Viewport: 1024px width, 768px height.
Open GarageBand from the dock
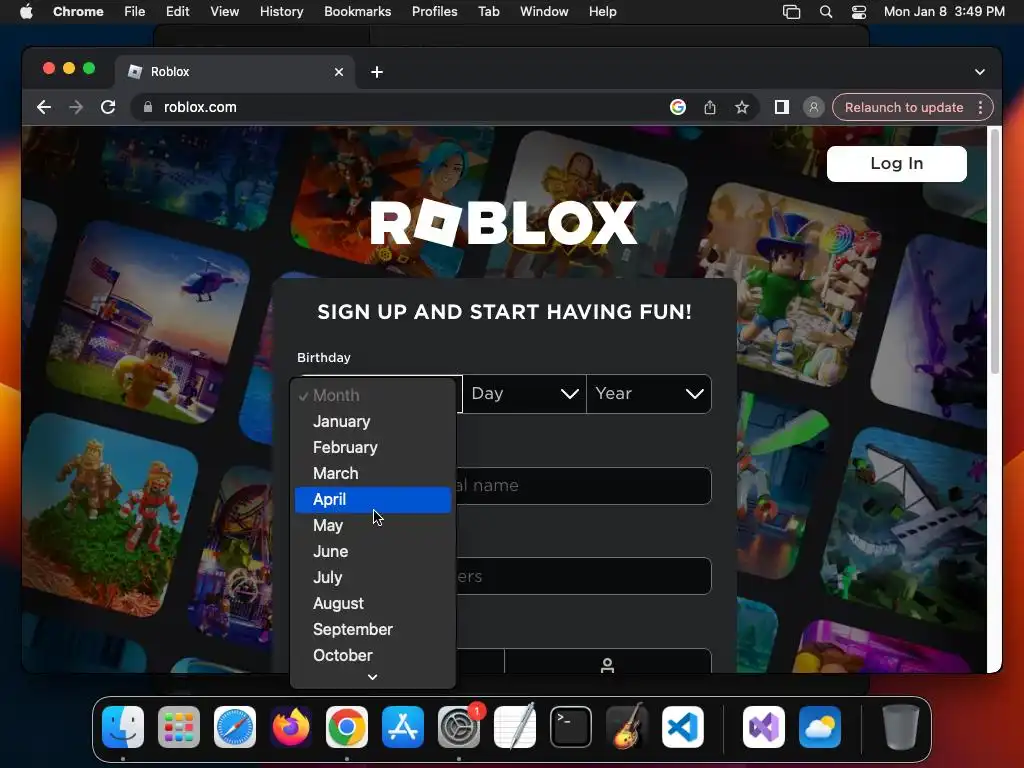627,727
